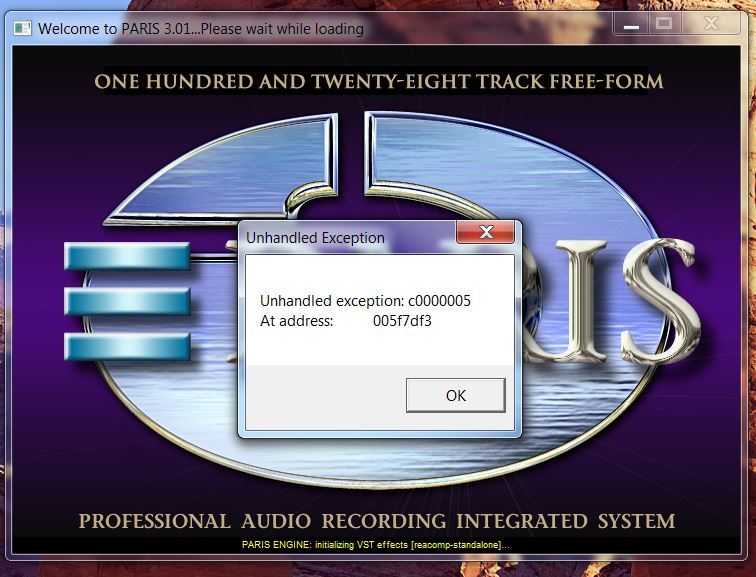
Task: Click the PARIS window title bar icon
Action: [22, 28]
